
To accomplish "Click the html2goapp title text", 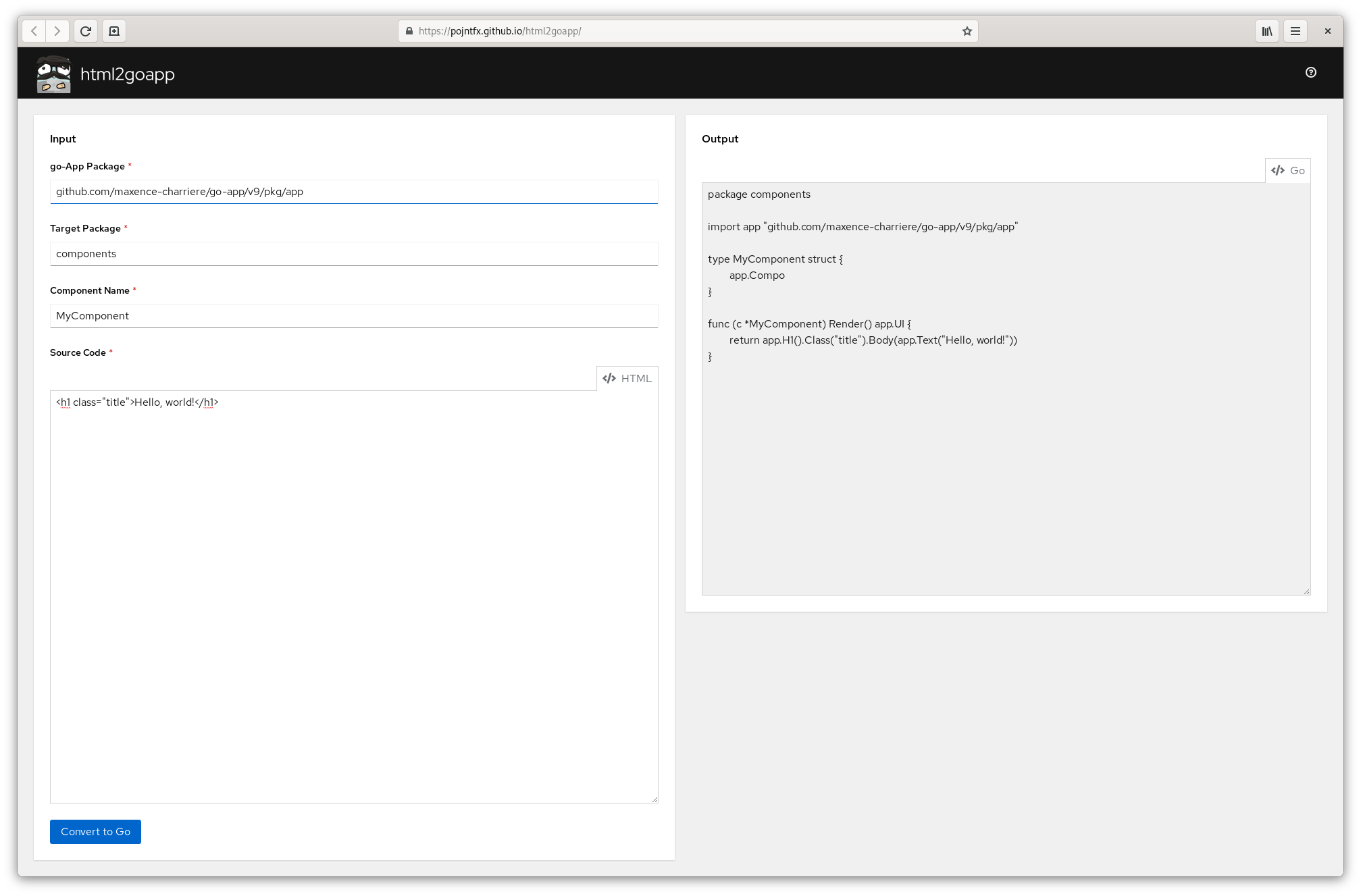I will (x=128, y=74).
